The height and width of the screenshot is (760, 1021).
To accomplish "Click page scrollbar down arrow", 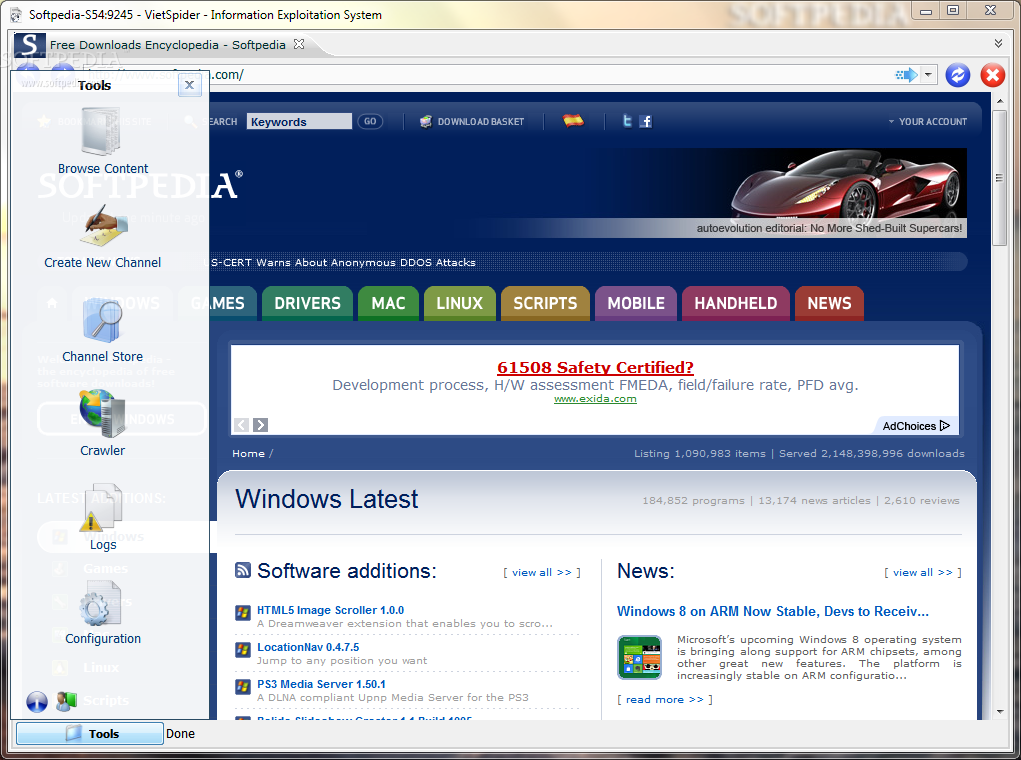I will click(x=1000, y=712).
